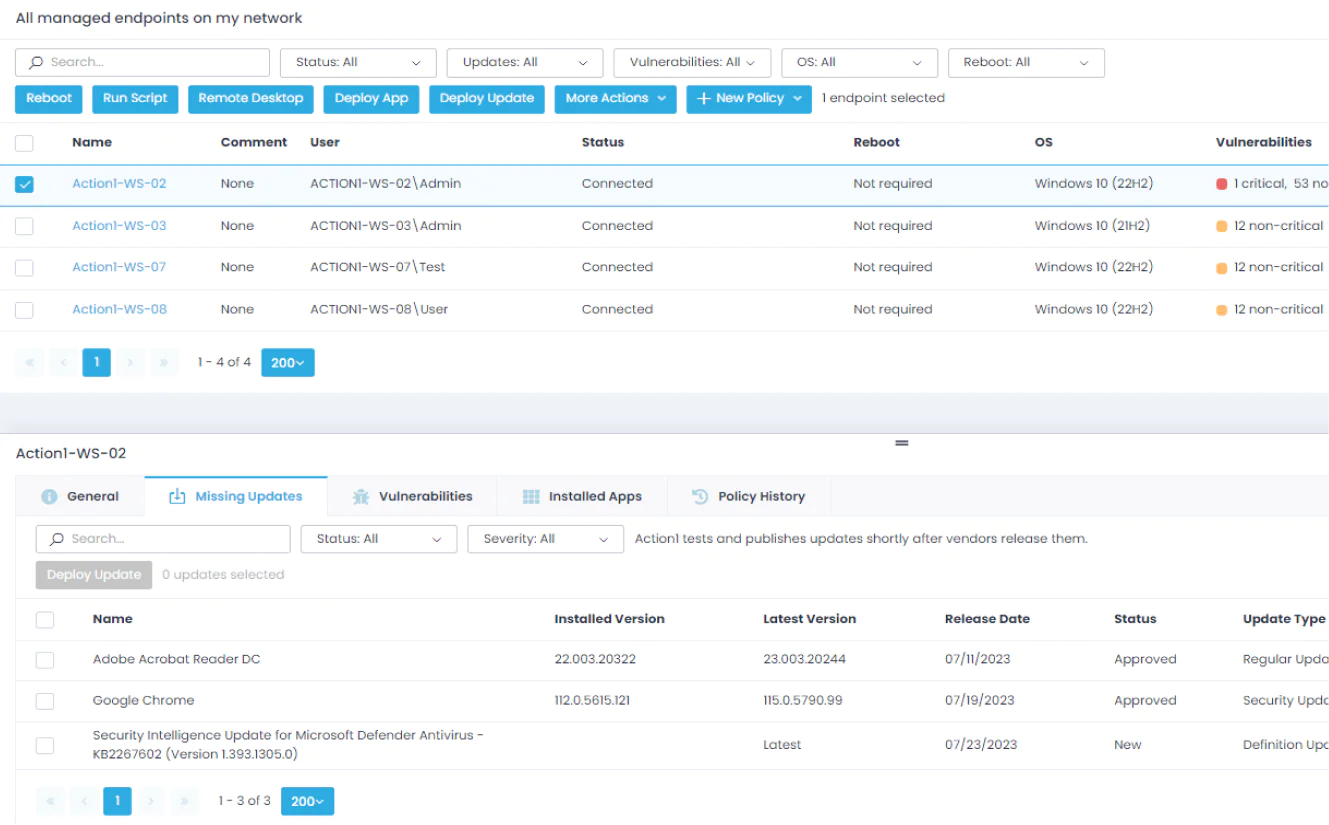The image size is (1329, 825).
Task: Change endpoints page size from 200
Action: (288, 363)
